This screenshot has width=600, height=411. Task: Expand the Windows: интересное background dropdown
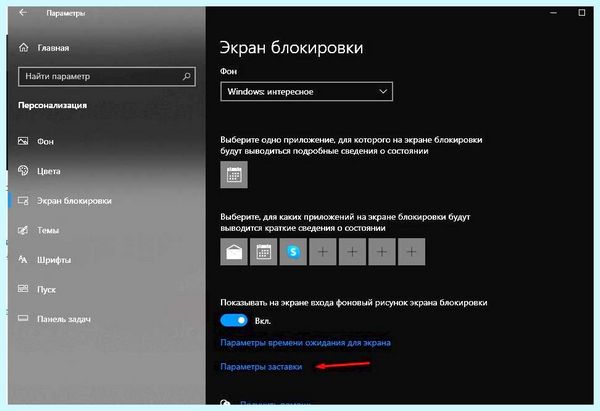(307, 91)
